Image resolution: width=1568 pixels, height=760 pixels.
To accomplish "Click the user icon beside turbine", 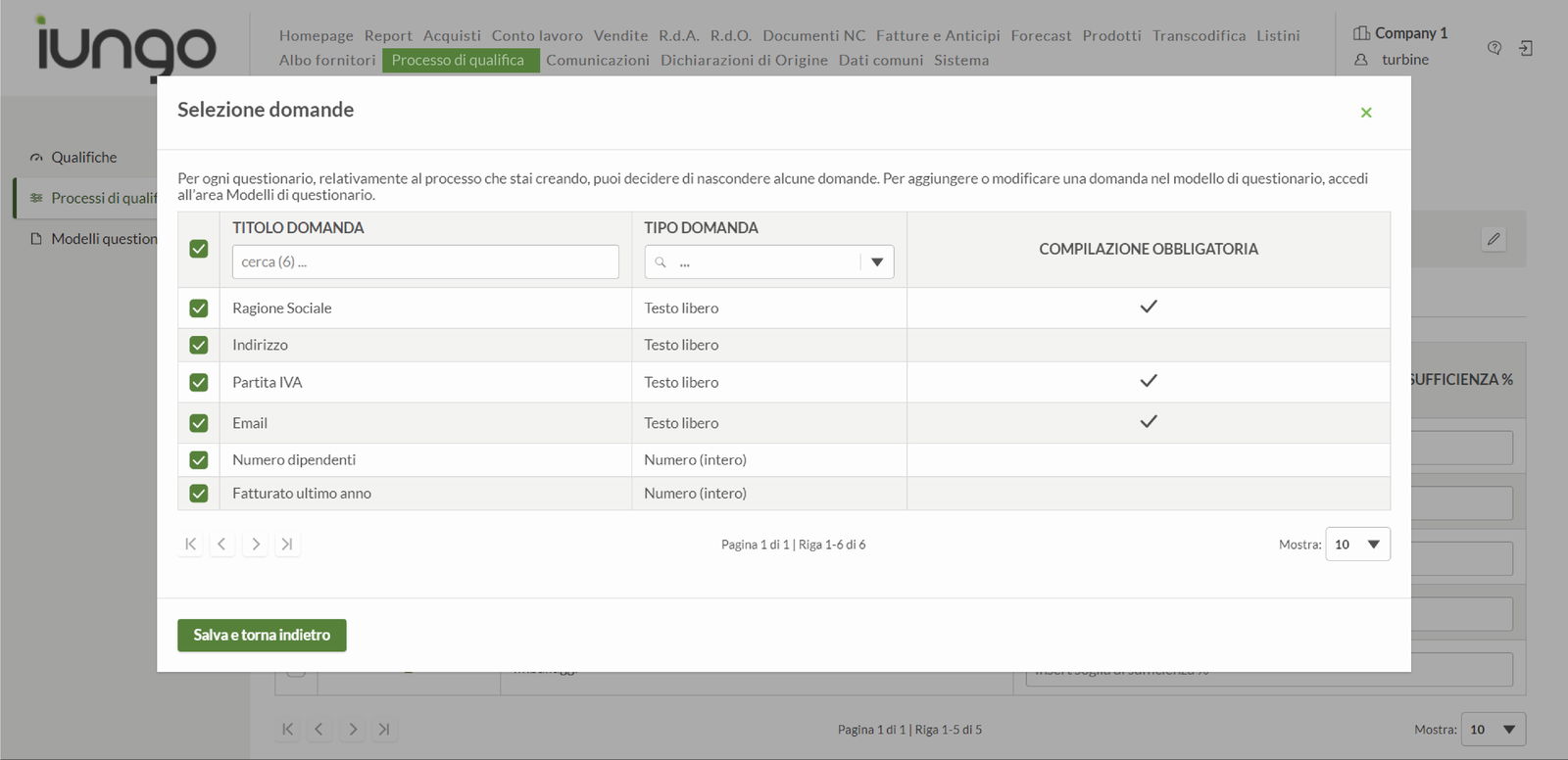I will [1361, 60].
